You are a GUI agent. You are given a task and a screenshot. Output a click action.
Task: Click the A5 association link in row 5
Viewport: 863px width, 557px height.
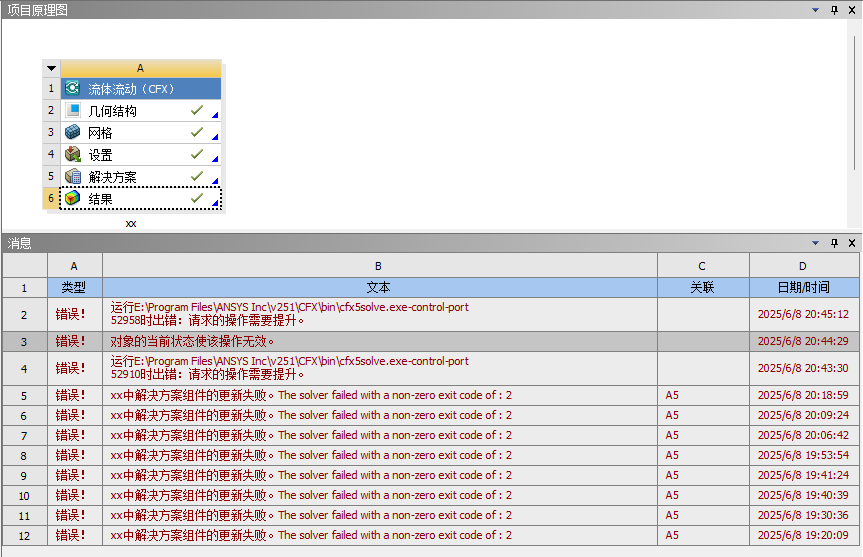click(x=672, y=395)
